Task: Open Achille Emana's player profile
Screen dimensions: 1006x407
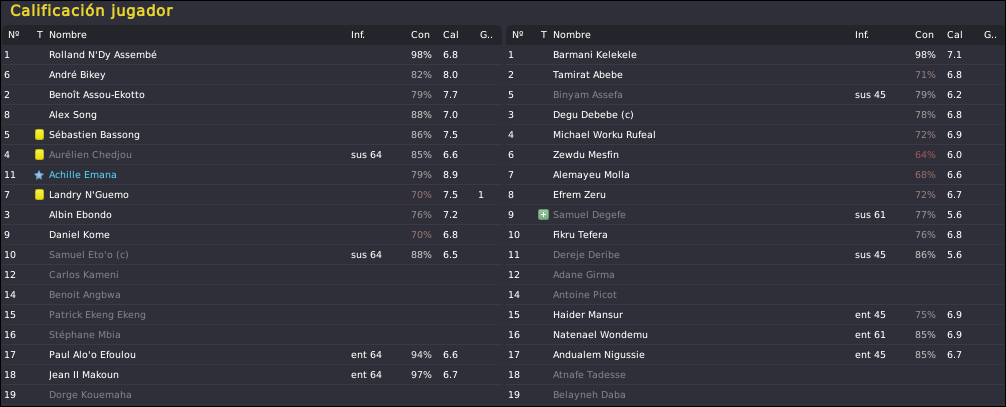Action: click(x=83, y=175)
